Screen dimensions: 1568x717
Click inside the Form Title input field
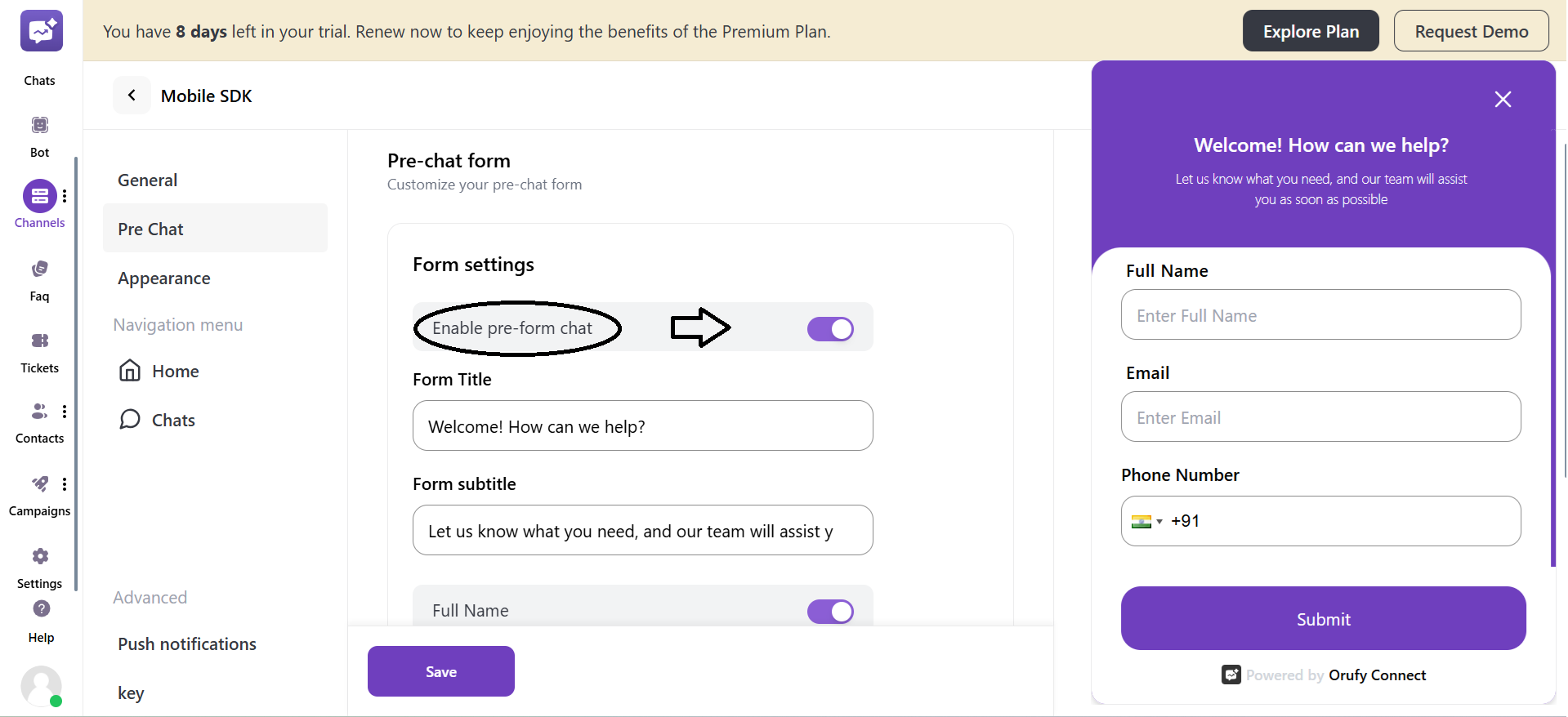coord(642,425)
